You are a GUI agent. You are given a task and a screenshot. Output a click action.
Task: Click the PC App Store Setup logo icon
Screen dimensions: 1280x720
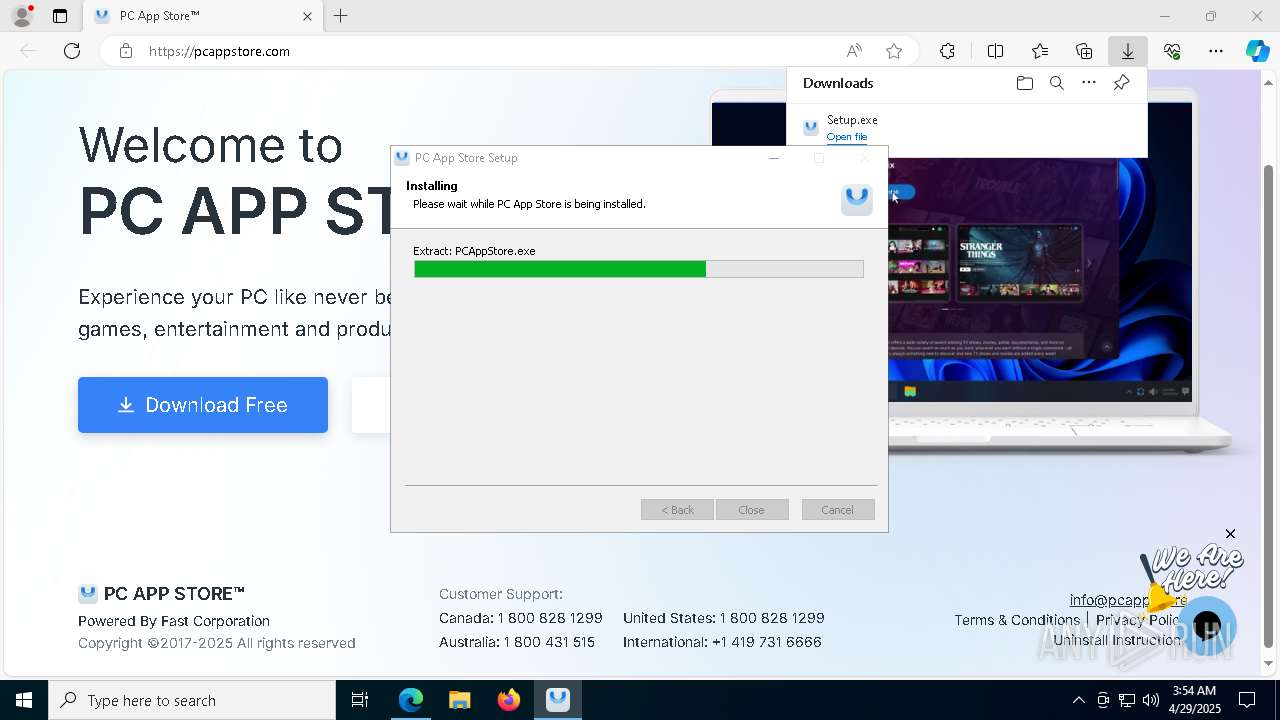click(x=857, y=199)
